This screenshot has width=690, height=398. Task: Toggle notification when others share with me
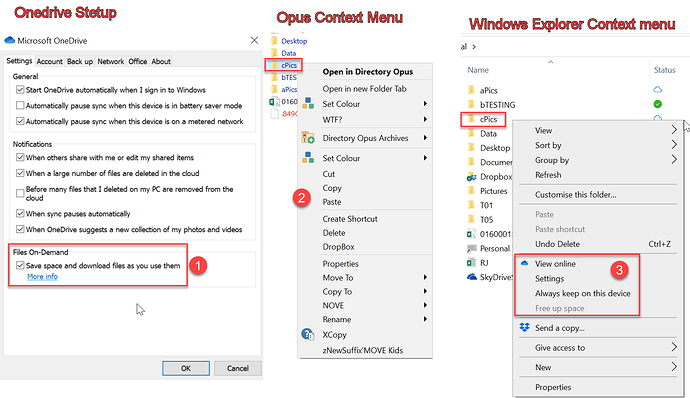click(x=20, y=157)
